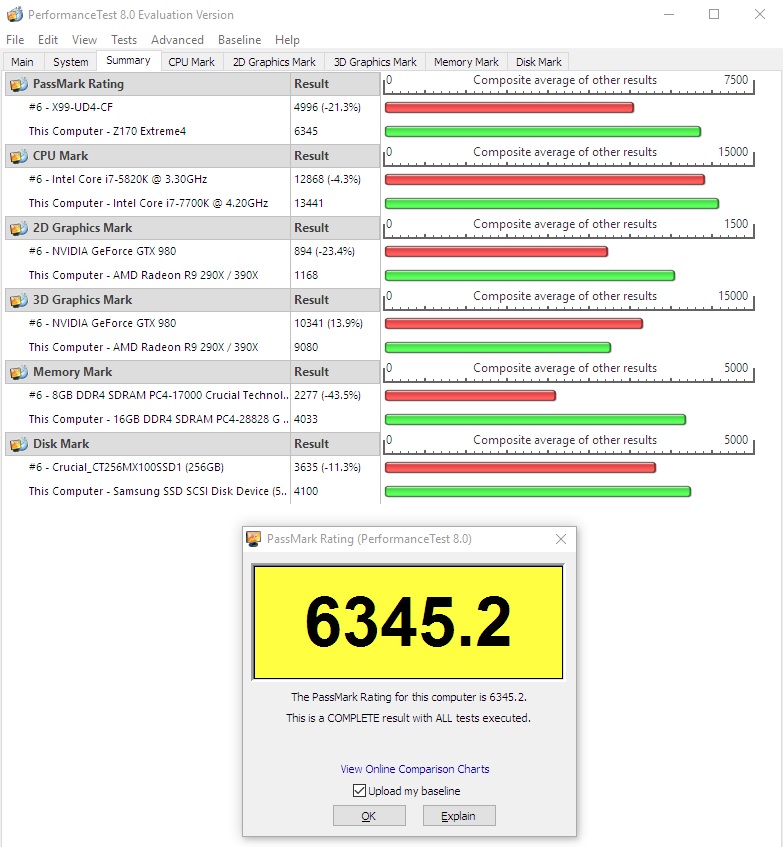Select row #6 - 8GB DDR4 SDRAM PC4-17000
The width and height of the screenshot is (783, 847).
tap(147, 395)
